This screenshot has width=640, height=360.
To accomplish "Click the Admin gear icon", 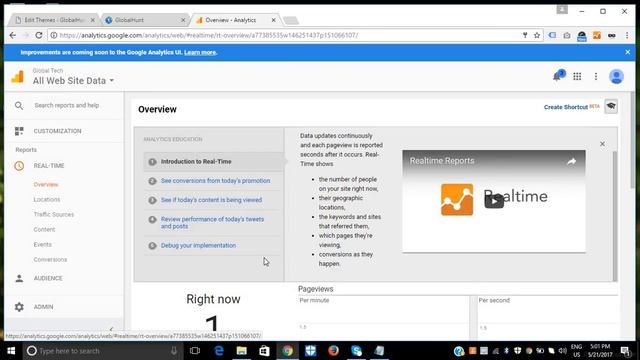I will click(19, 307).
